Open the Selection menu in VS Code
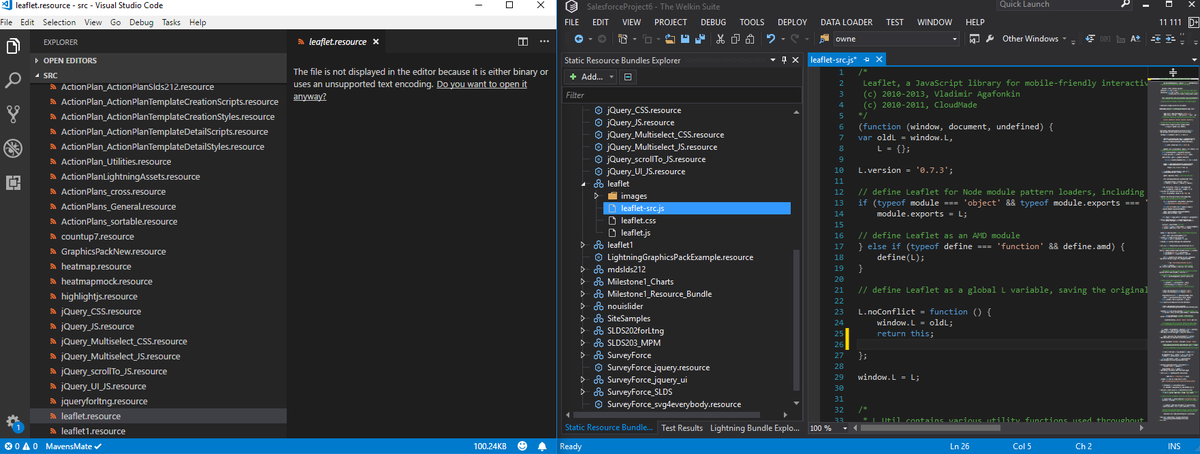Screen dimensions: 1200x454 tap(59, 22)
